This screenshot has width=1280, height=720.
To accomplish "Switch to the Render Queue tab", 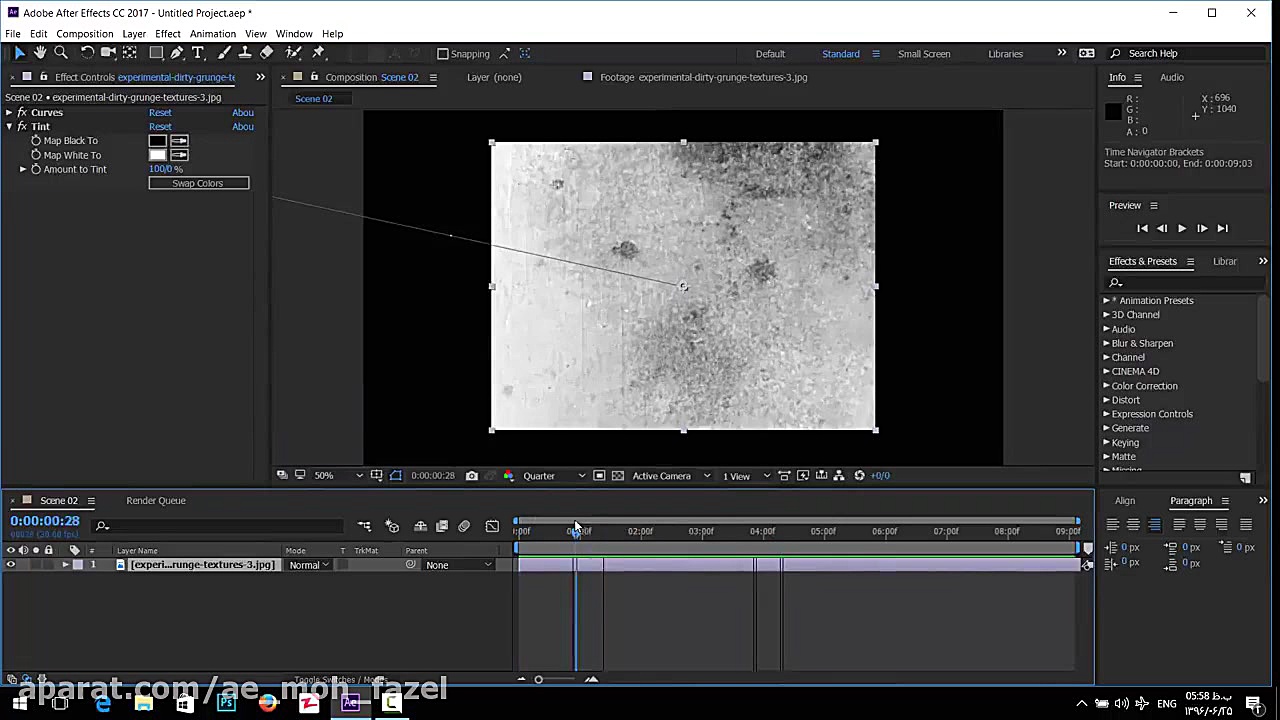I will pyautogui.click(x=156, y=501).
